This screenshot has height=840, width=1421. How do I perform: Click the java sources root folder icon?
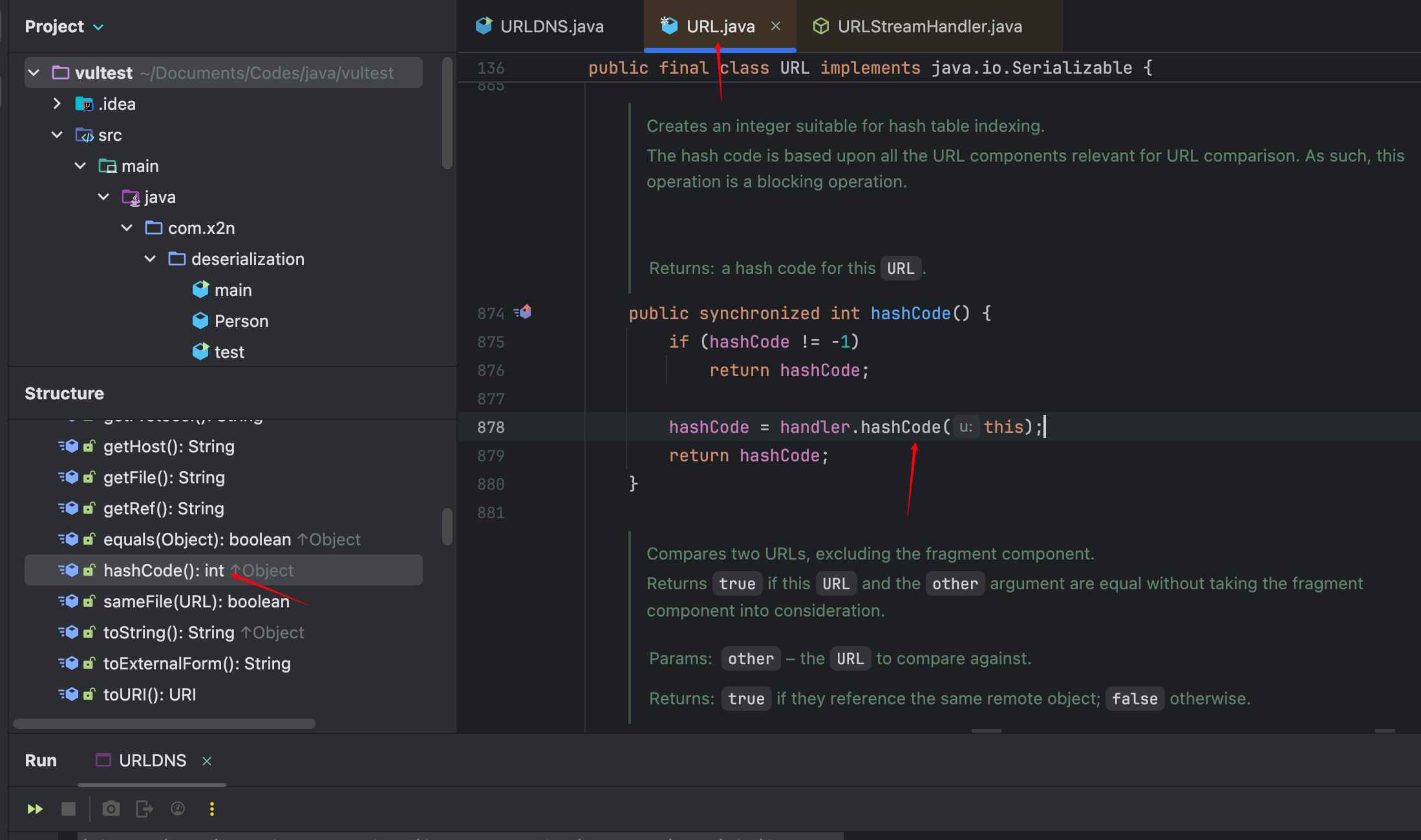131,197
